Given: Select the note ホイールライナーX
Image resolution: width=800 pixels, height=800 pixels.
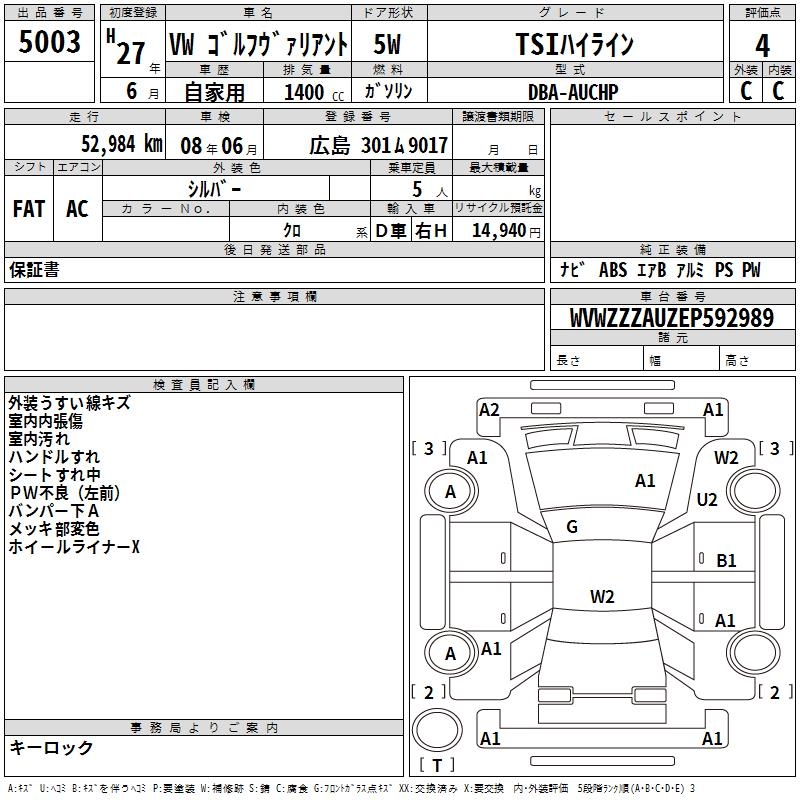Looking at the screenshot, I should [74, 547].
